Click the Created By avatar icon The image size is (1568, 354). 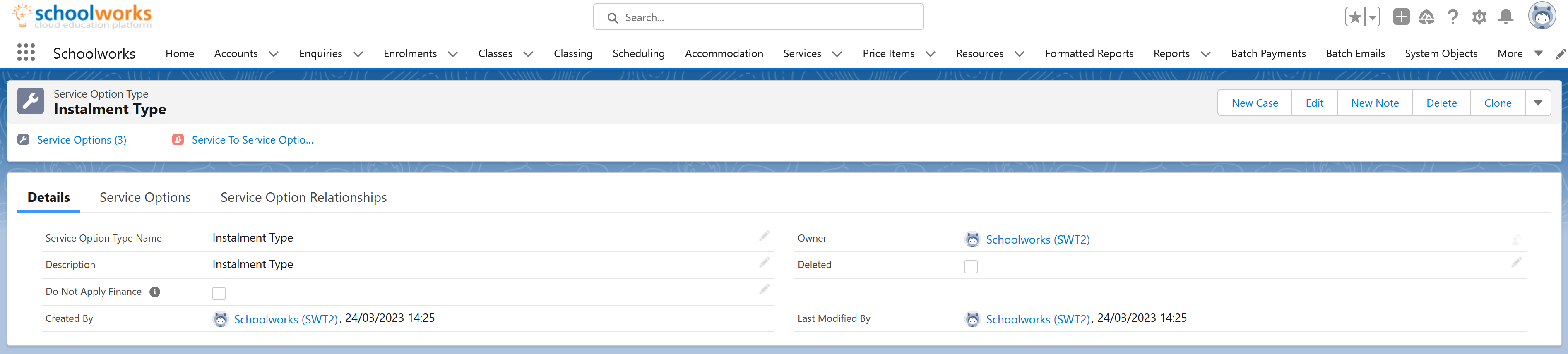(220, 319)
